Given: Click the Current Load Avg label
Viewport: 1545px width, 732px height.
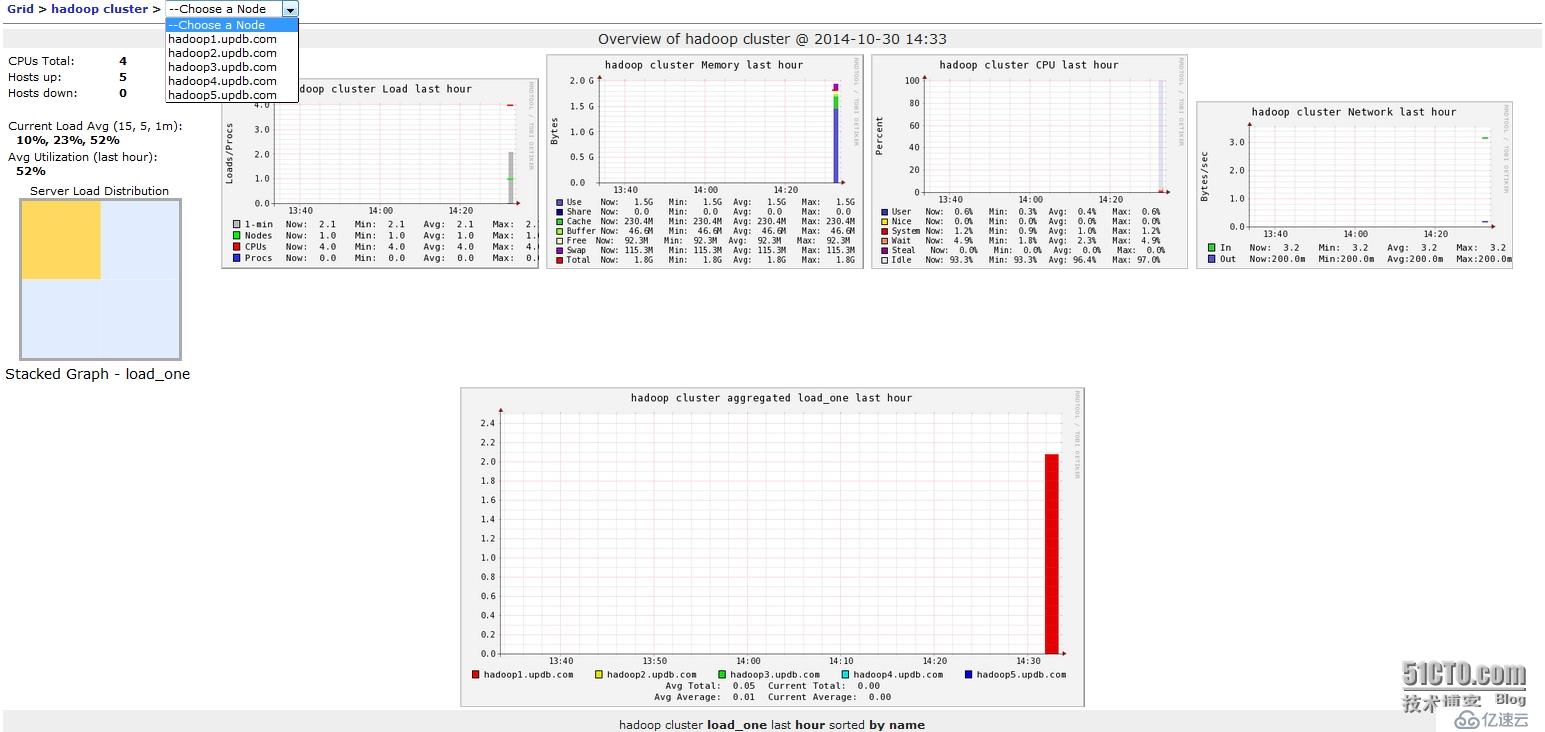Looking at the screenshot, I should [95, 126].
